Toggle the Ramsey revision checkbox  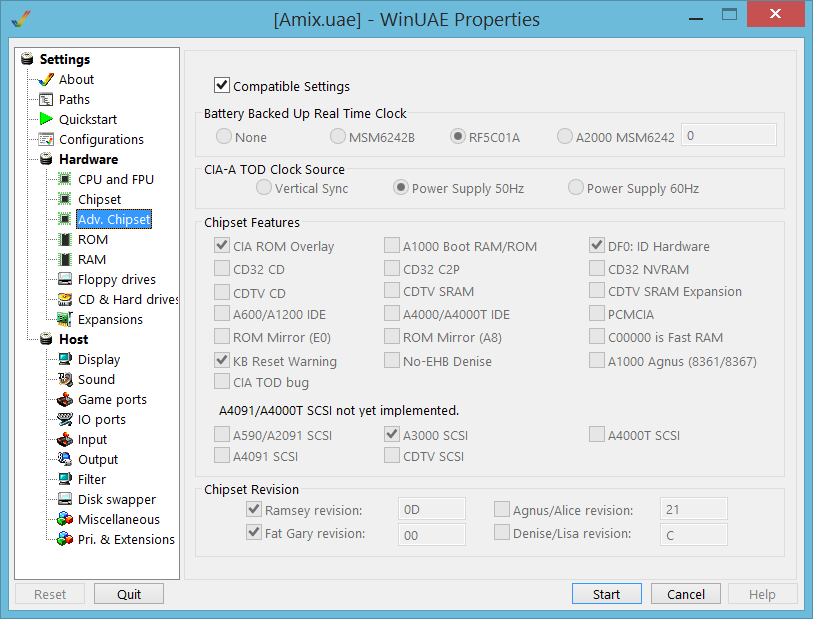(254, 509)
